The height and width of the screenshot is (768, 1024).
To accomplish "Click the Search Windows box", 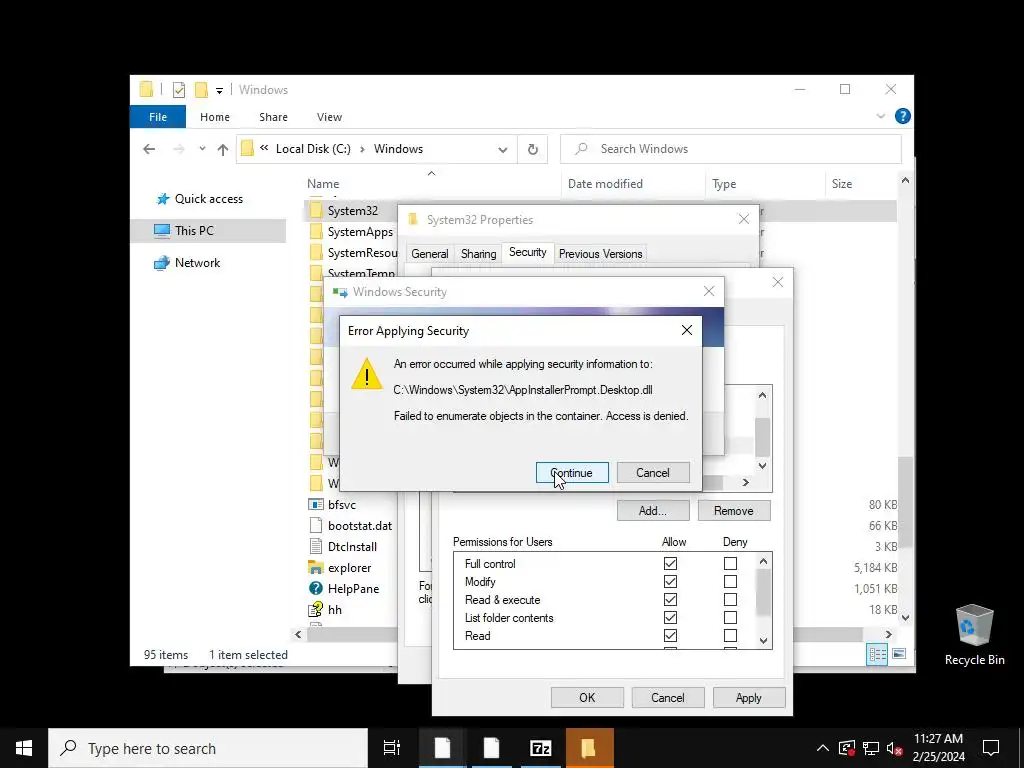I will point(731,149).
